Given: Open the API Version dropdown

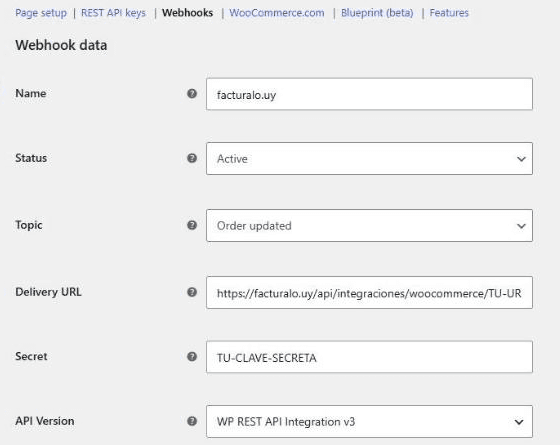Looking at the screenshot, I should (x=369, y=421).
